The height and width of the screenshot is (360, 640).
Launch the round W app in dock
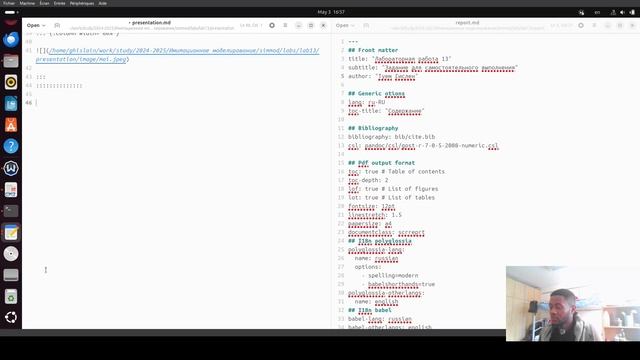click(11, 168)
